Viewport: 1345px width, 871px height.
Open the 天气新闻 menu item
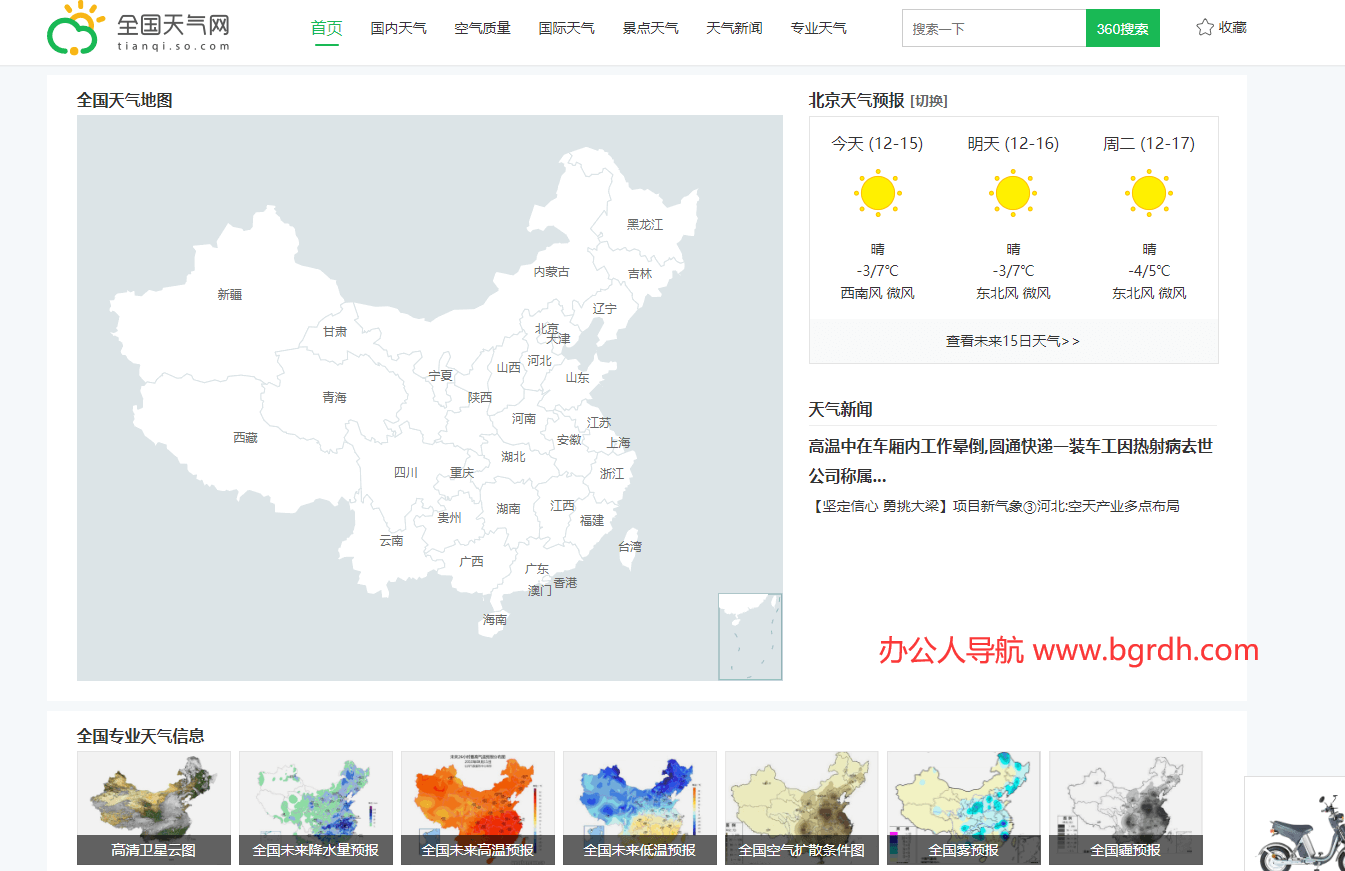734,28
